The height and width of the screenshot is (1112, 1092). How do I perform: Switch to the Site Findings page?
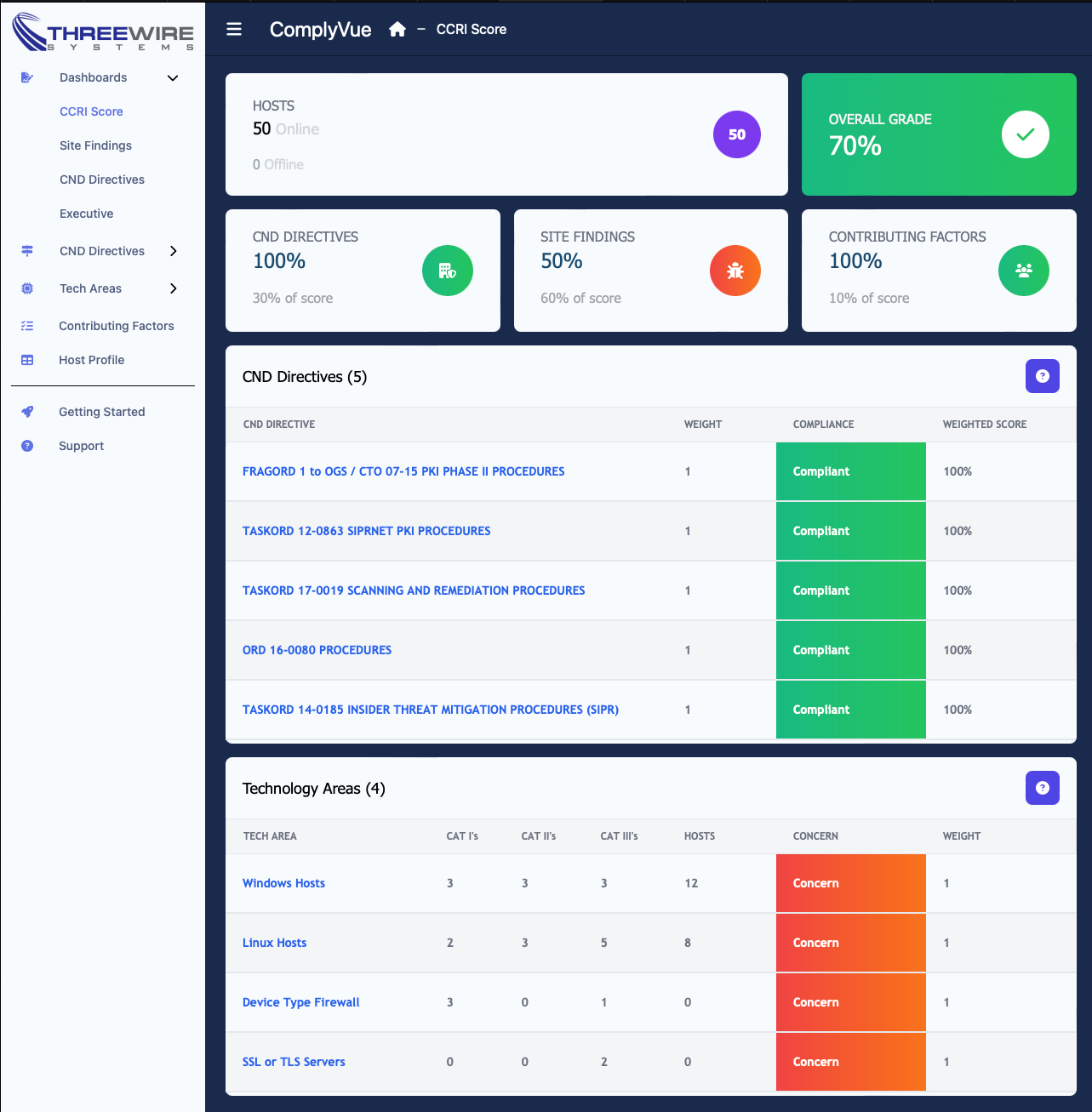pyautogui.click(x=95, y=145)
